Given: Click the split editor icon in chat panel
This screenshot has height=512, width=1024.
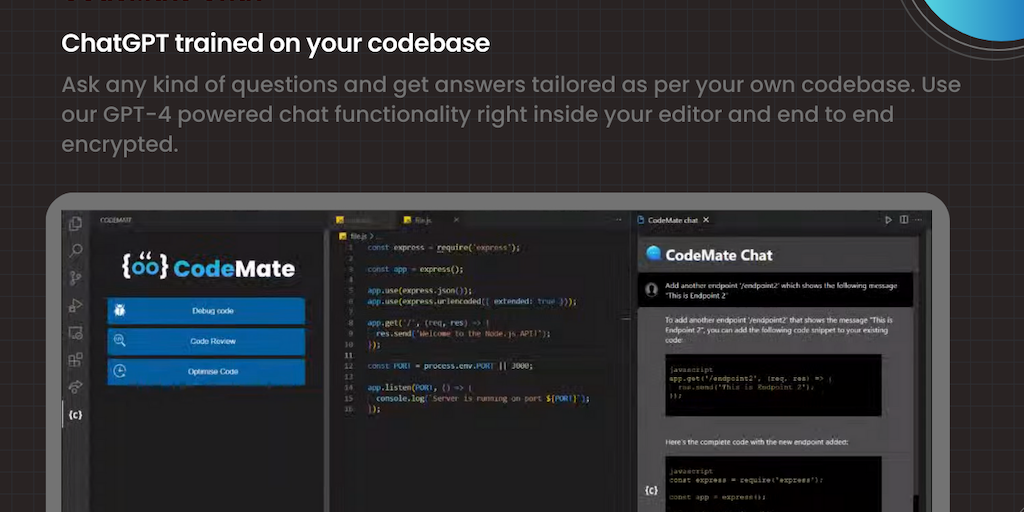Looking at the screenshot, I should (x=904, y=220).
